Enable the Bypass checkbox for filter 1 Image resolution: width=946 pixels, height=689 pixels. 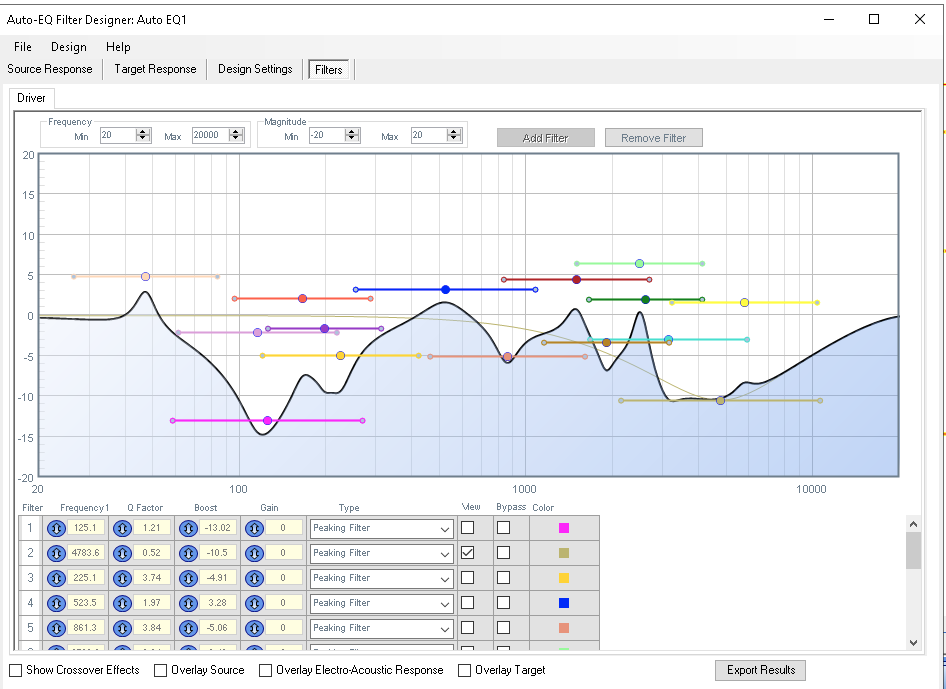tap(503, 528)
